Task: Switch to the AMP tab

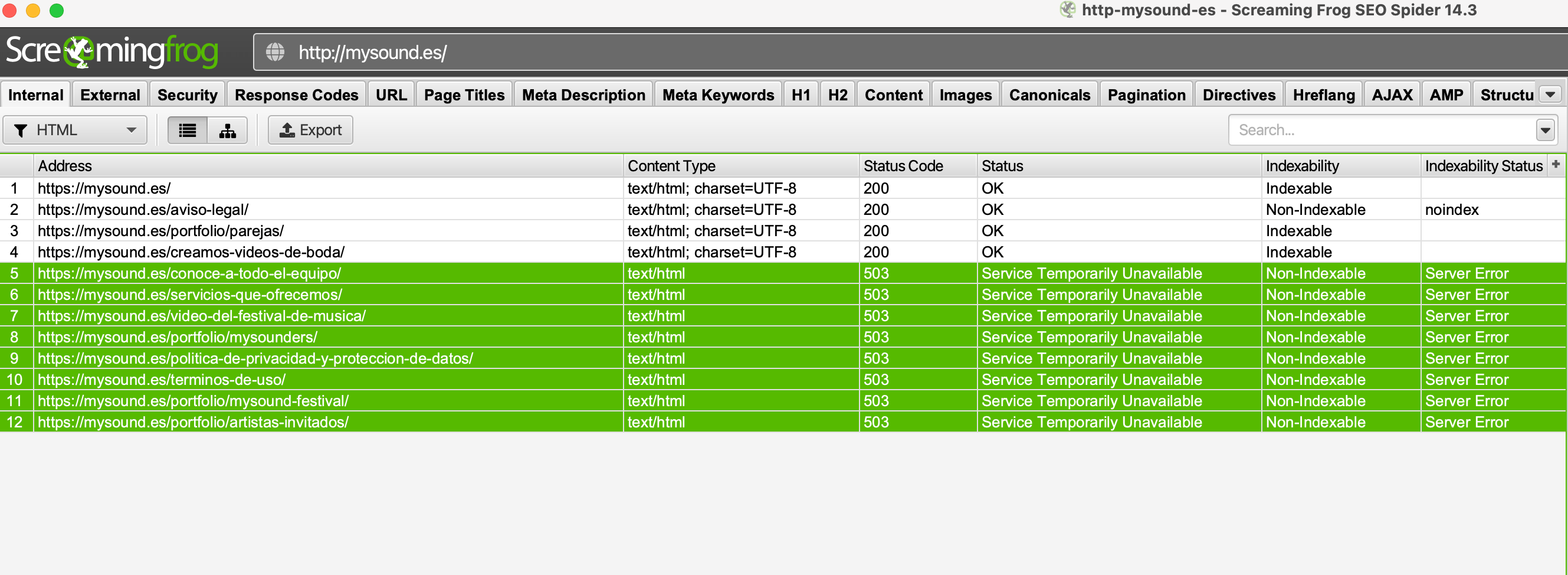Action: (x=1446, y=95)
